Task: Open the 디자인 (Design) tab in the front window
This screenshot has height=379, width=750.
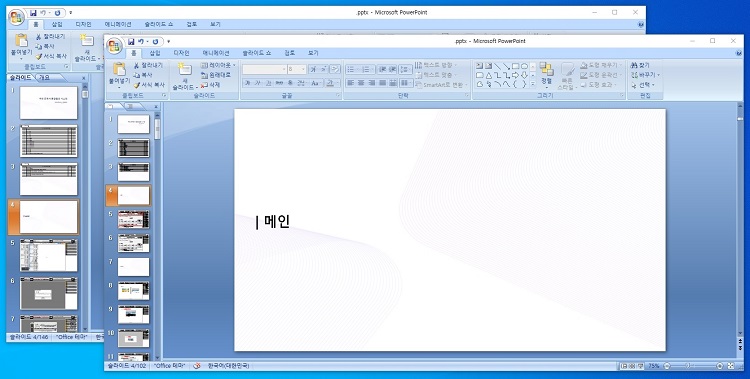Action: pos(181,53)
